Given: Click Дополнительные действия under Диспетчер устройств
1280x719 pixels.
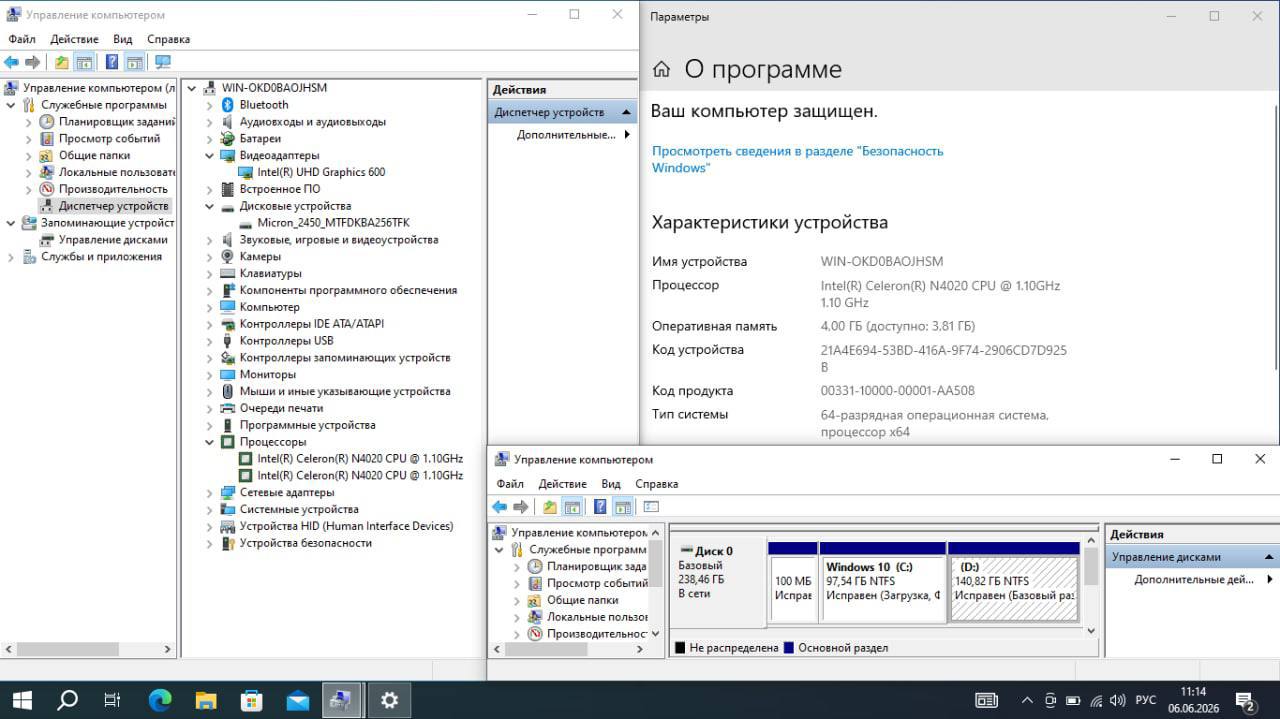Looking at the screenshot, I should pos(566,135).
